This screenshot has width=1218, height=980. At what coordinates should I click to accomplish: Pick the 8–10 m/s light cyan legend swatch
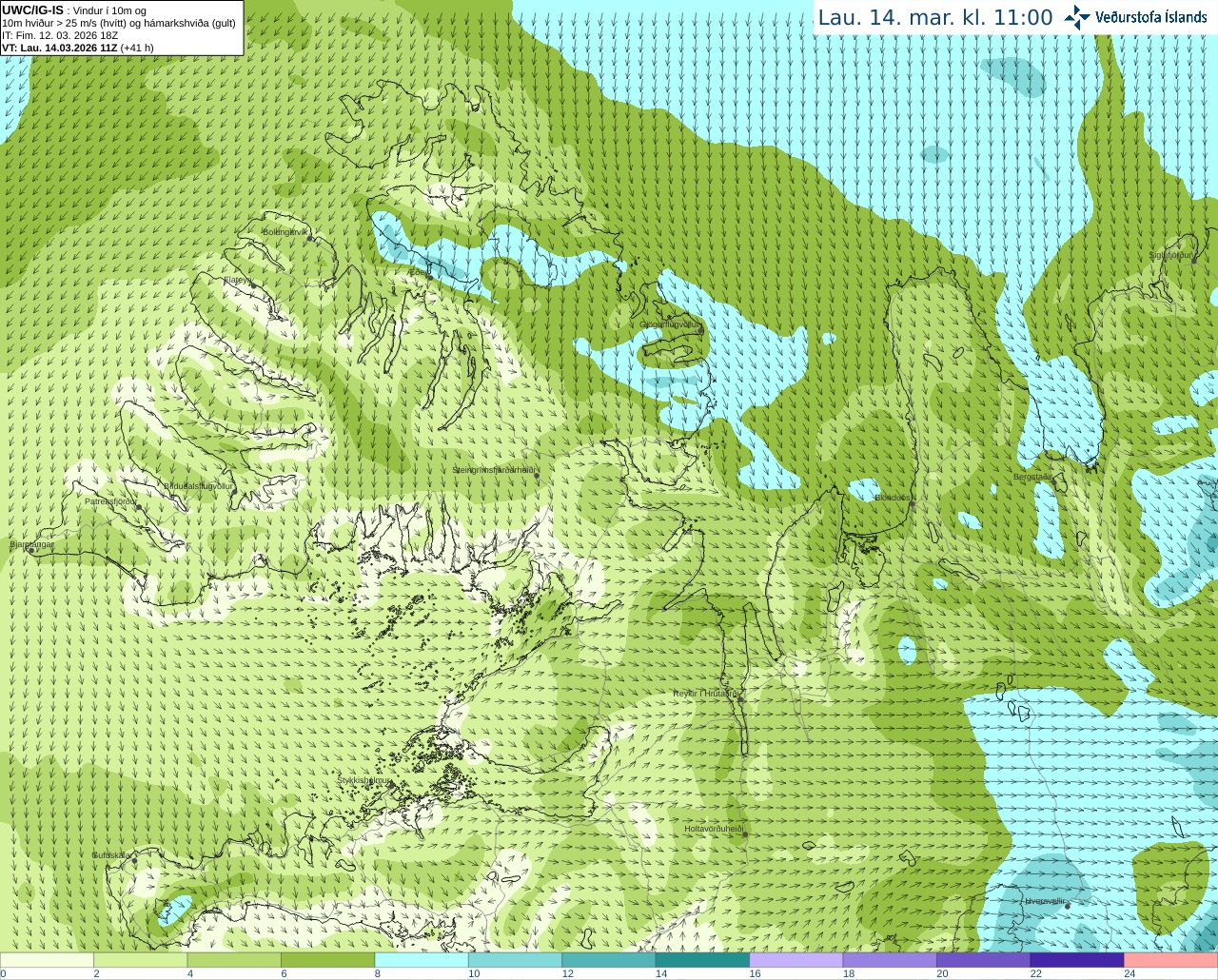[422, 960]
